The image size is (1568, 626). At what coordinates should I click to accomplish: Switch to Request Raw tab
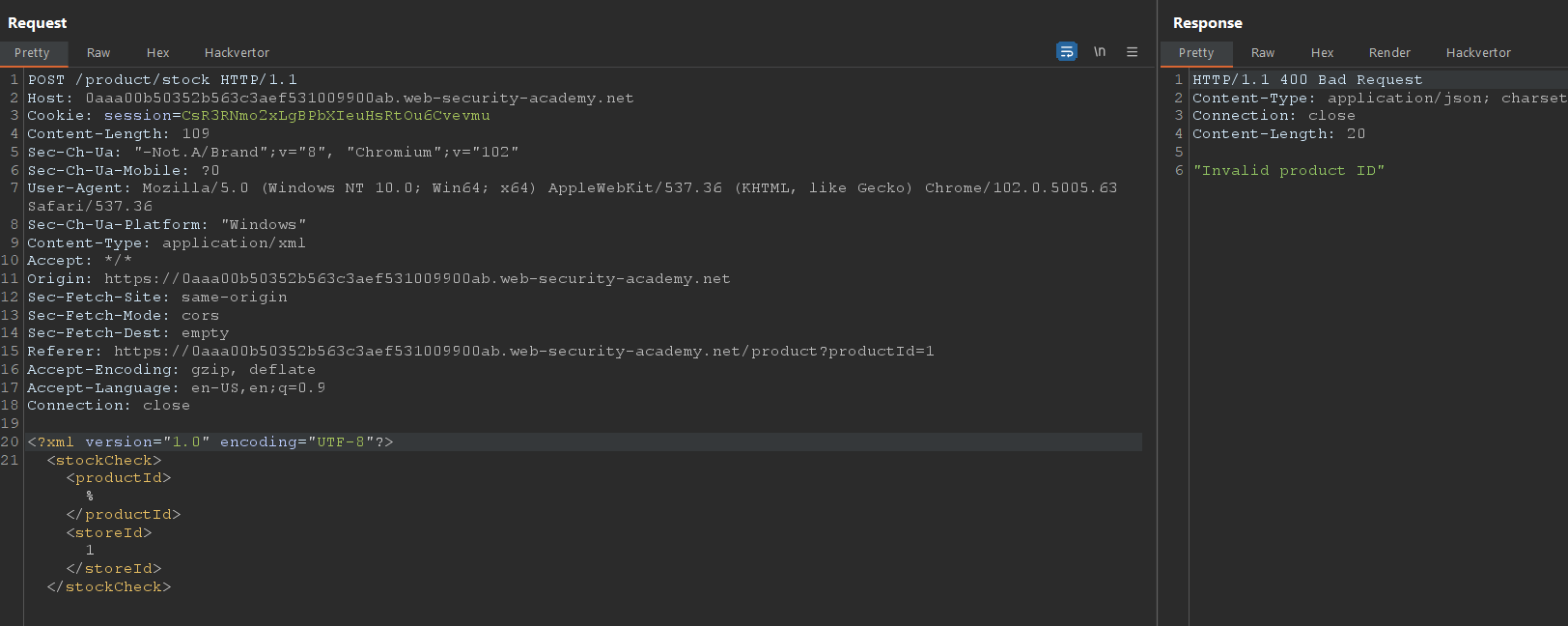(x=98, y=53)
